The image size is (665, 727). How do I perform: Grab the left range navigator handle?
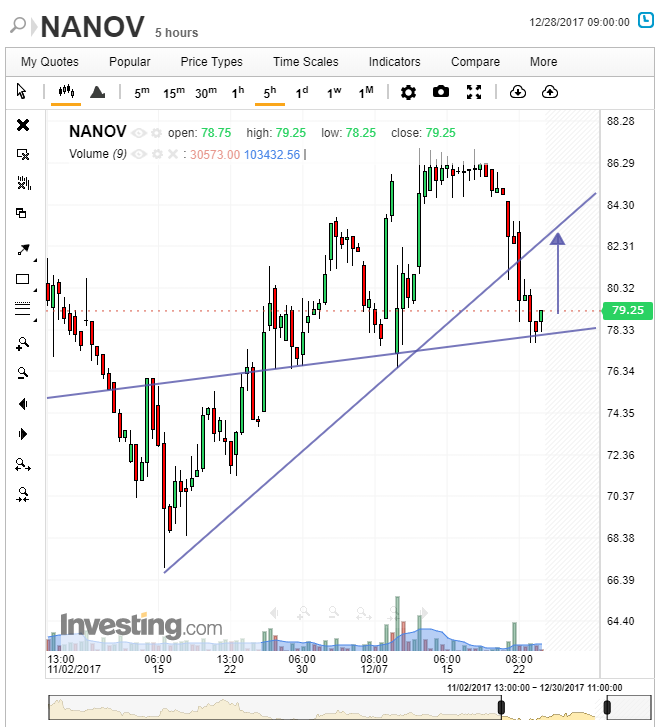(x=501, y=708)
